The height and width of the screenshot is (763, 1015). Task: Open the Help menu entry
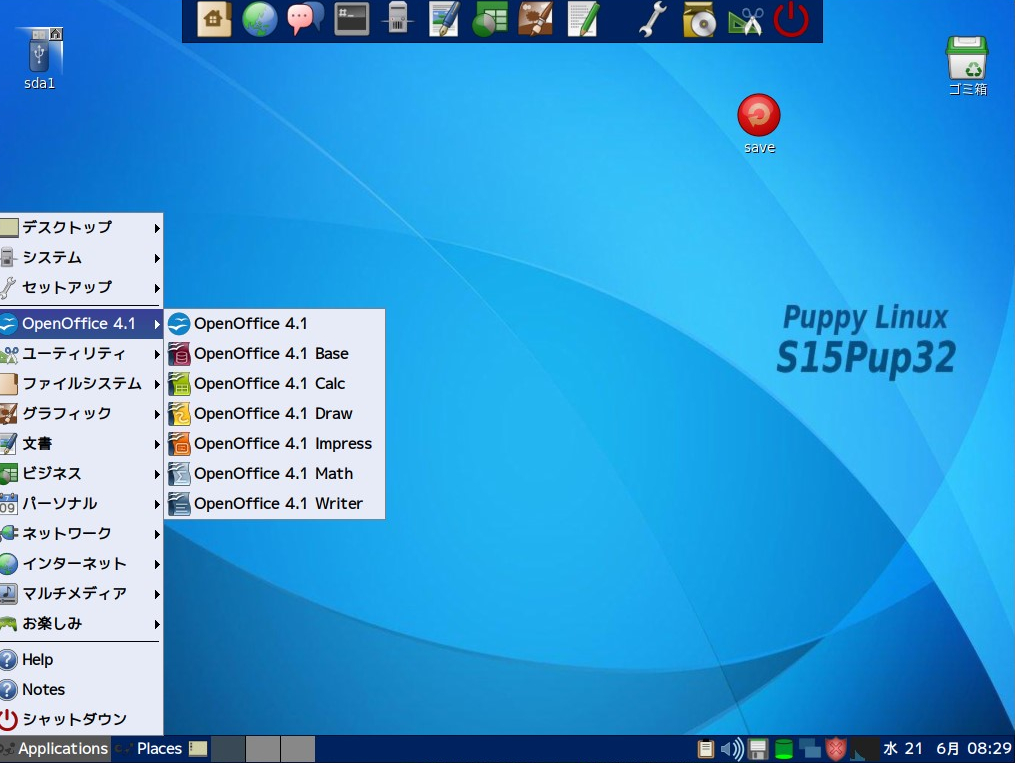81,659
